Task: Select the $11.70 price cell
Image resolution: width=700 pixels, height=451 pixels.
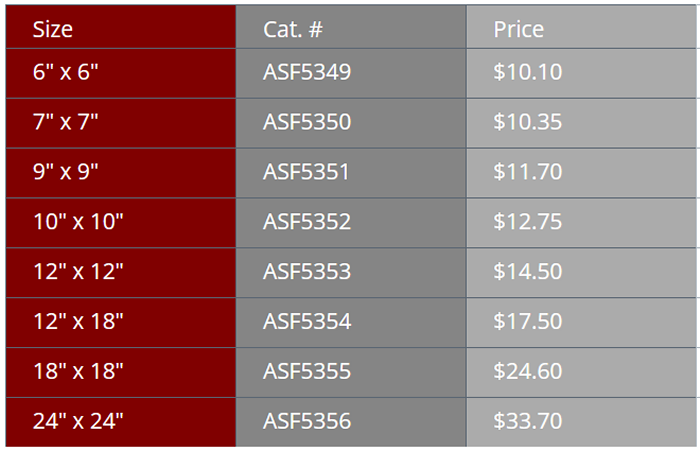Action: (528, 172)
